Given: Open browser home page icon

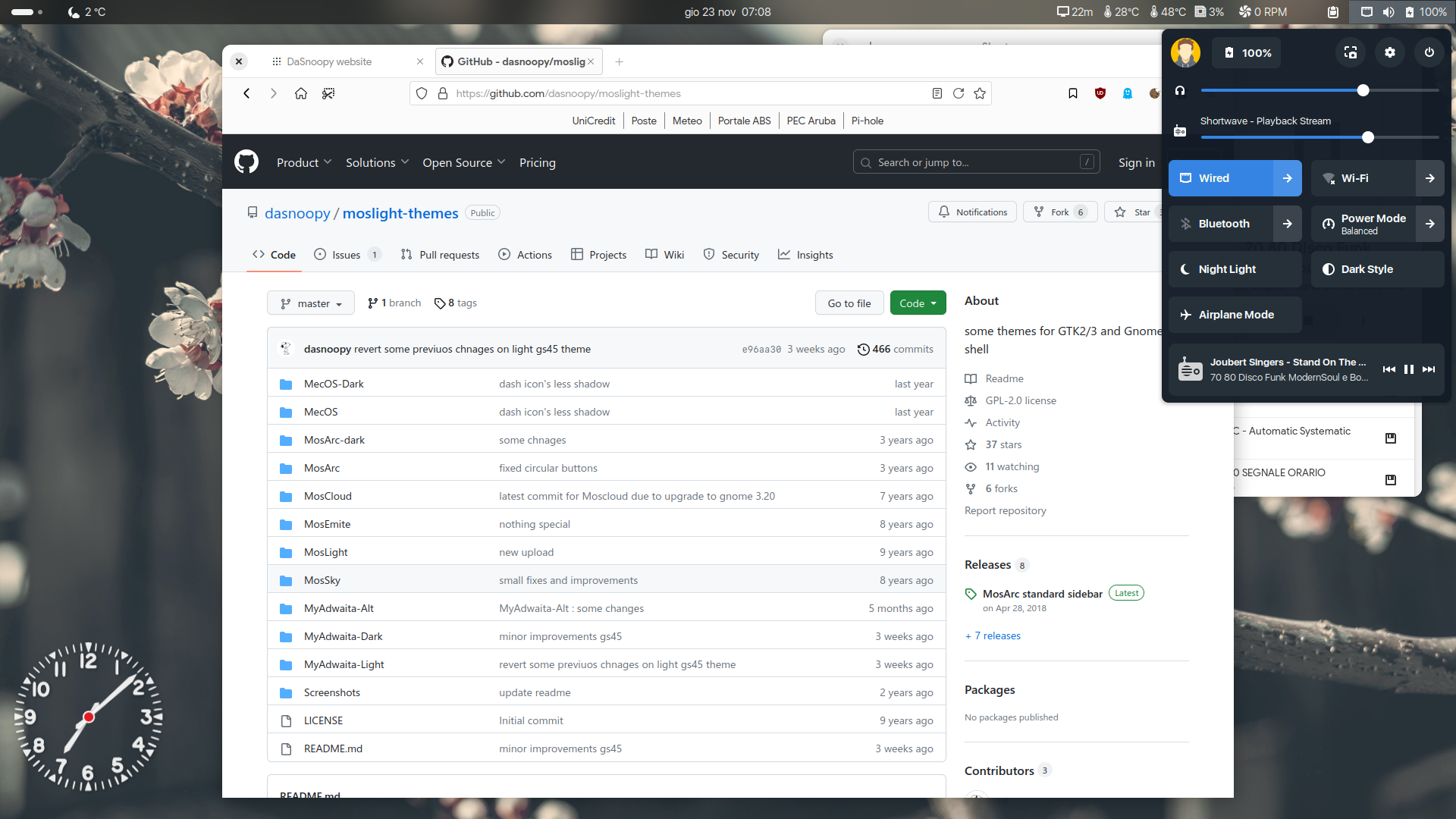Looking at the screenshot, I should click(x=301, y=93).
